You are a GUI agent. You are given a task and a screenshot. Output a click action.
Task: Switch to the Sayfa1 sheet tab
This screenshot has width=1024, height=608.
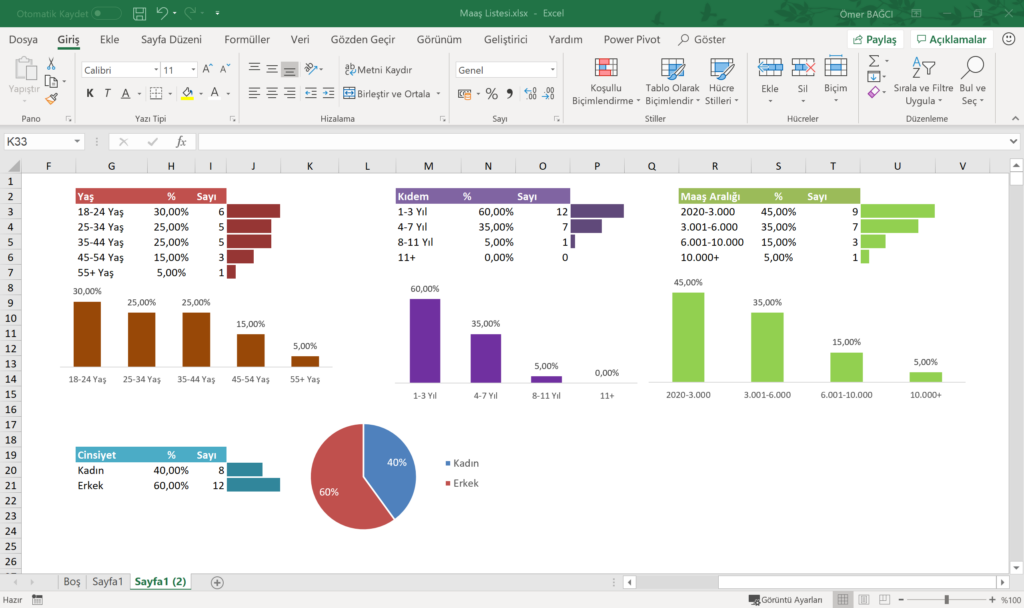[108, 582]
